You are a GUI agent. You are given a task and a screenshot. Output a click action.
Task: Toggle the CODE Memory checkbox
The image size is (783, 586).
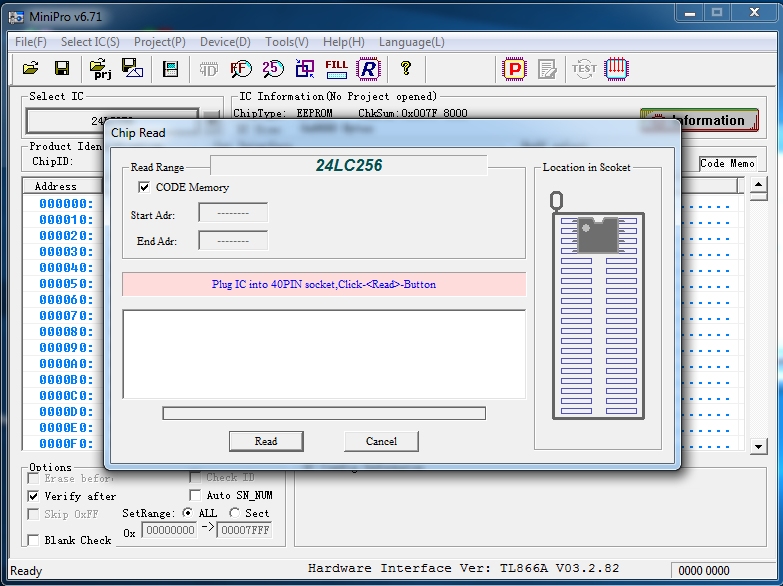(144, 187)
